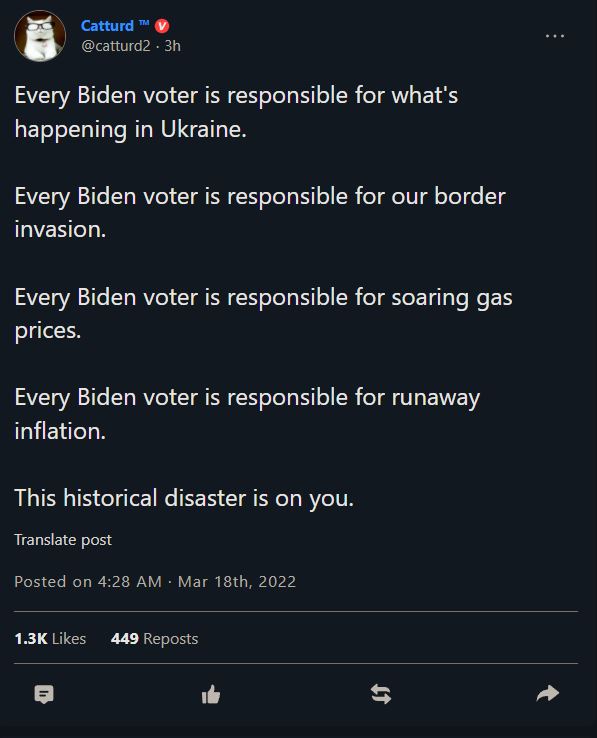View the 1.3K Likes list
Viewport: 597px width, 738px height.
50,639
